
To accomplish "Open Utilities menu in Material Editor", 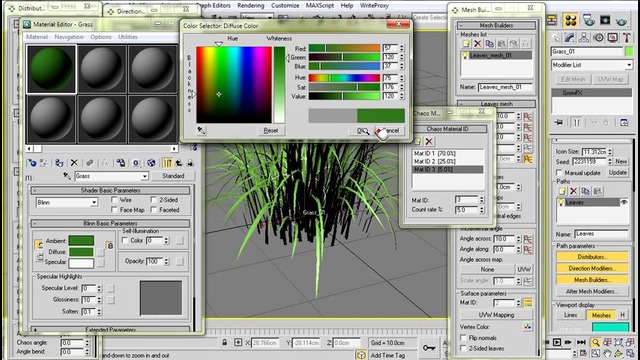I will click(x=128, y=37).
